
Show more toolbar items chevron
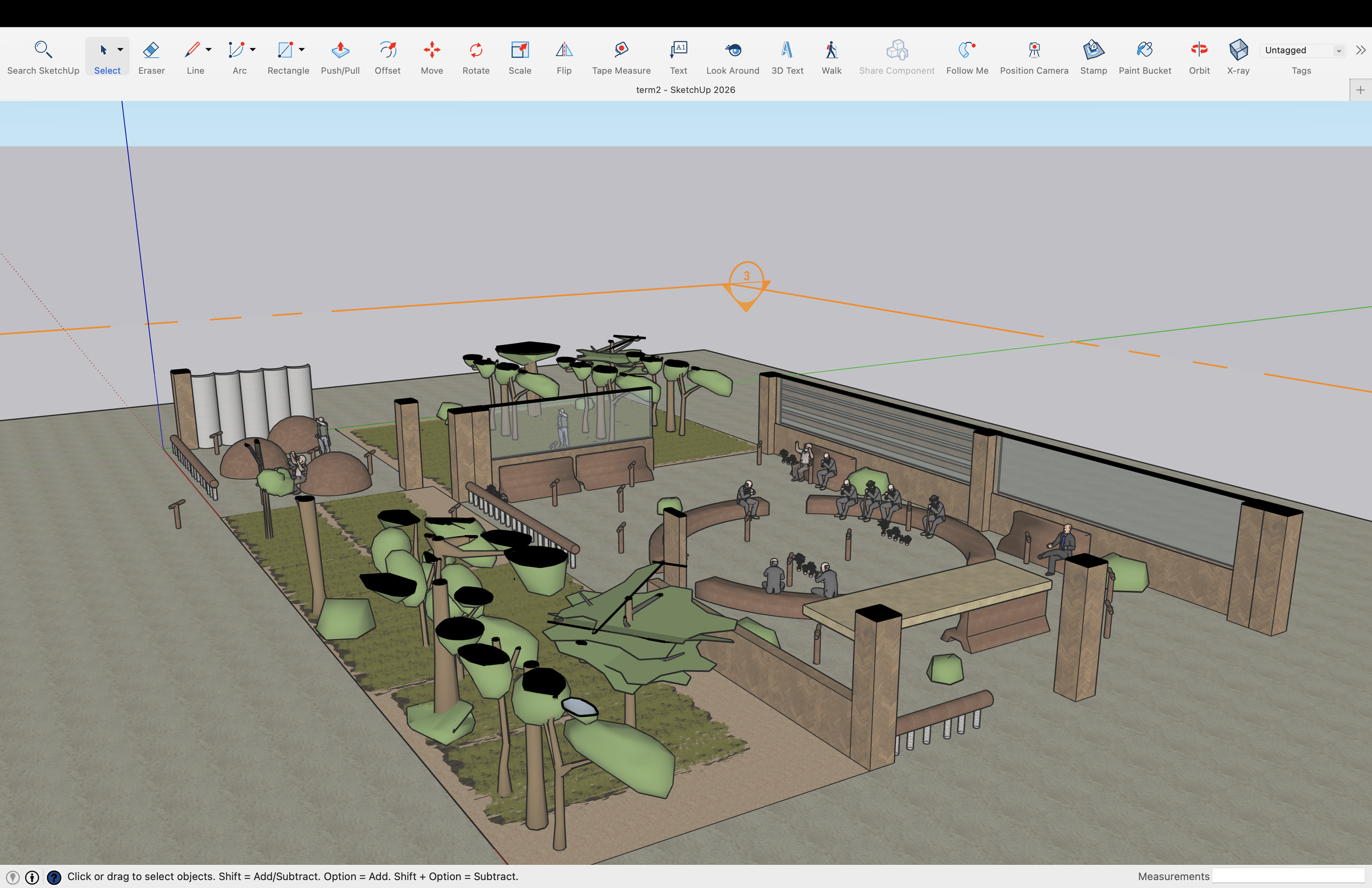(x=1360, y=50)
